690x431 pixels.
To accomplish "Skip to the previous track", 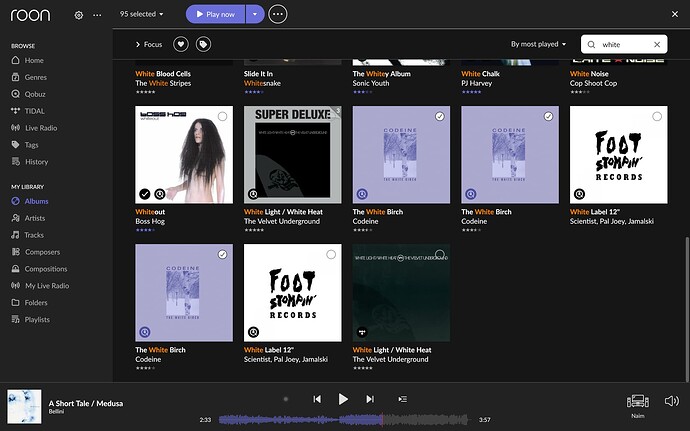I will point(317,399).
